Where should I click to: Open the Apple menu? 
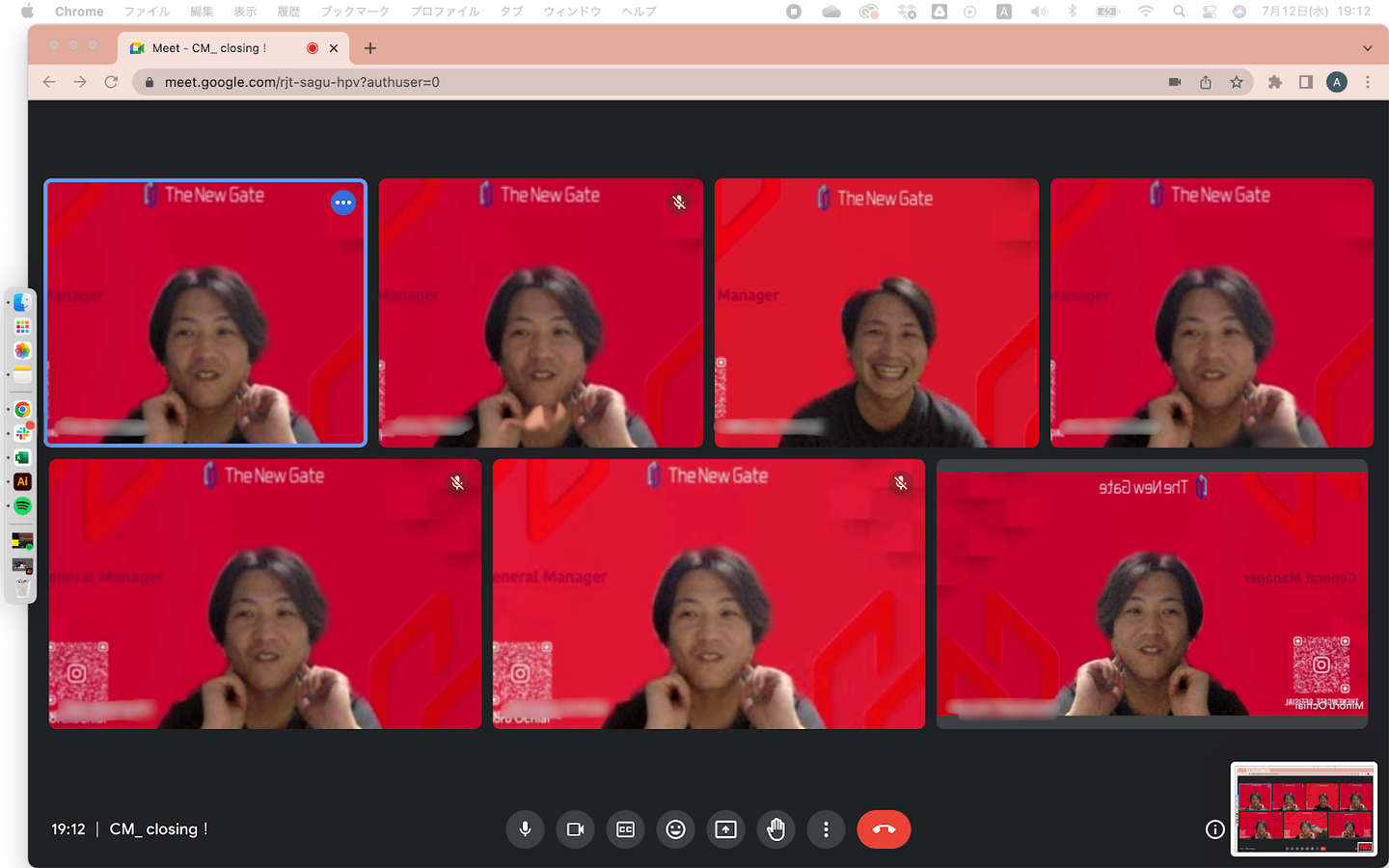[x=27, y=12]
